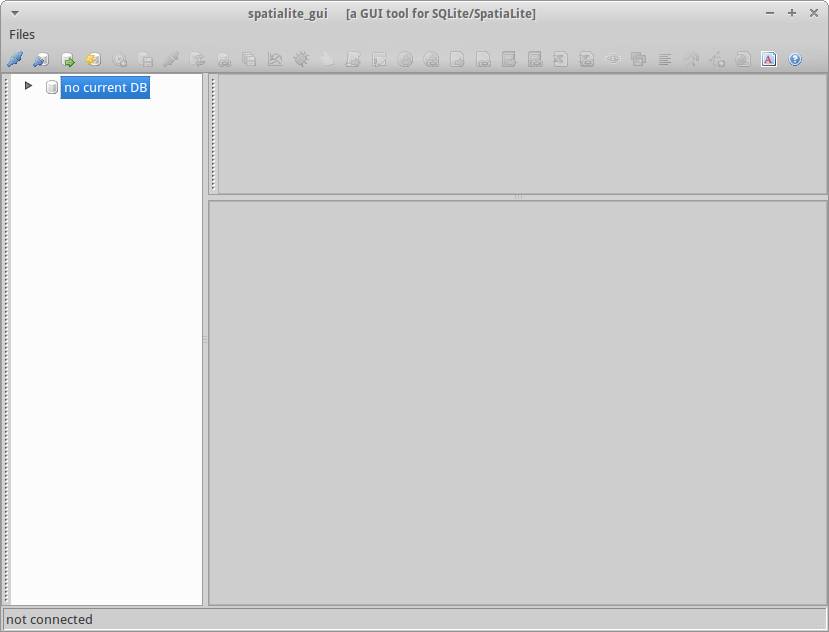Click the gray disconnect plug icon
This screenshot has height=632, width=829.
171,59
